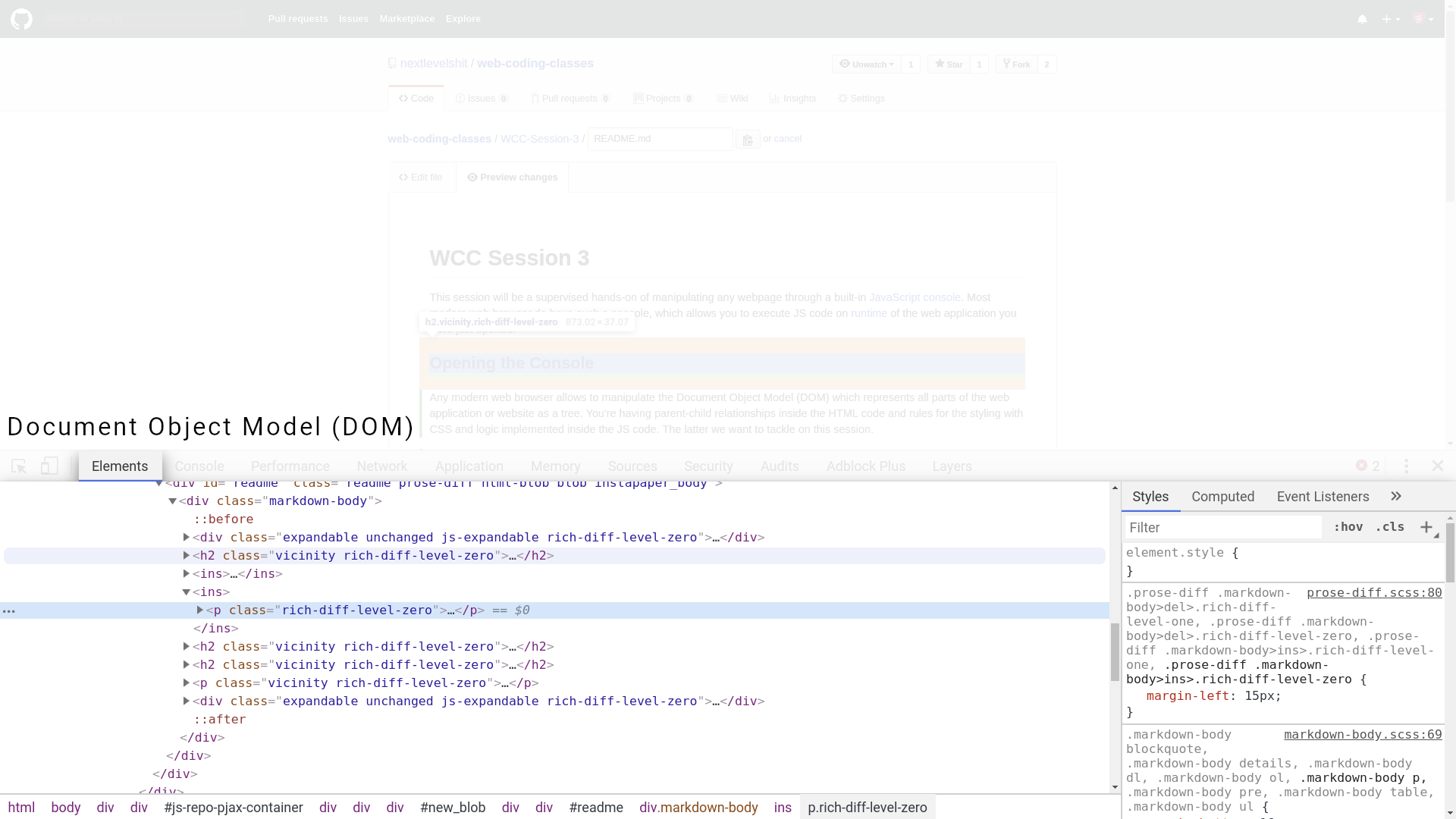Collapse the markdown-body div node
The height and width of the screenshot is (819, 1456).
click(x=172, y=501)
